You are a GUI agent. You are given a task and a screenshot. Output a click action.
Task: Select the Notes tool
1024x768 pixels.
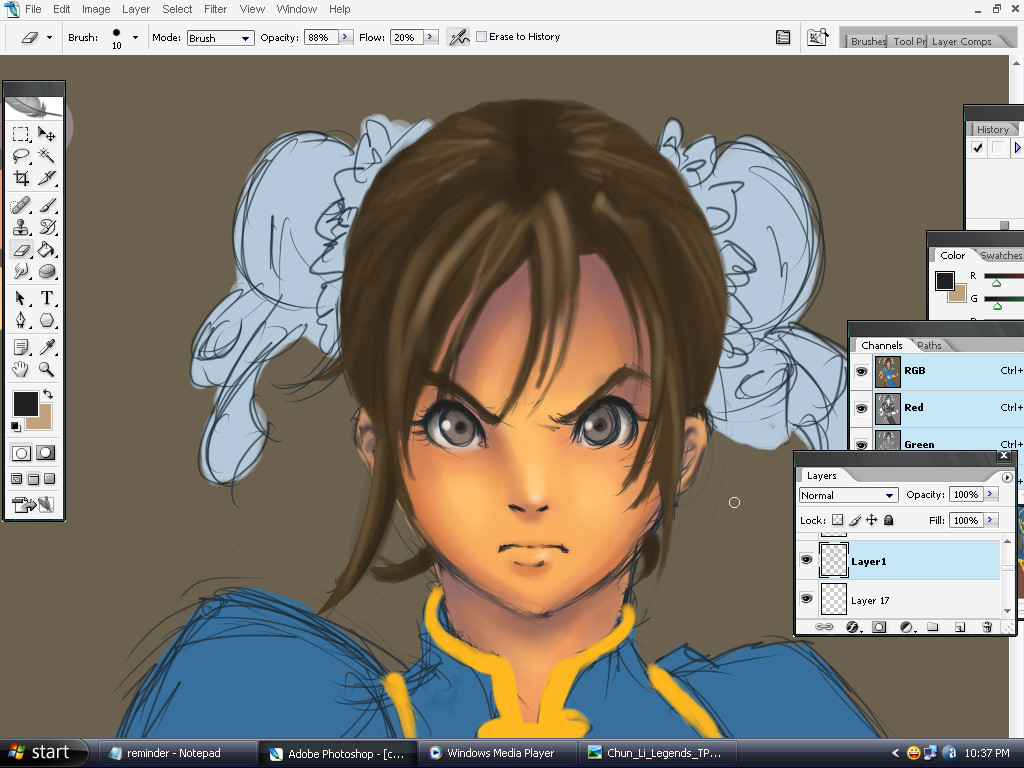(x=21, y=347)
